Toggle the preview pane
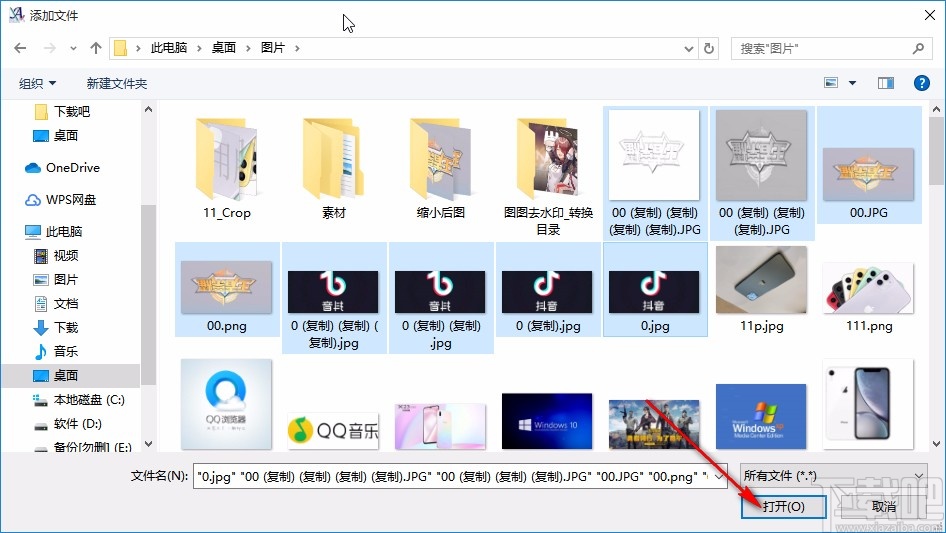Viewport: 946px width, 533px height. point(886,83)
